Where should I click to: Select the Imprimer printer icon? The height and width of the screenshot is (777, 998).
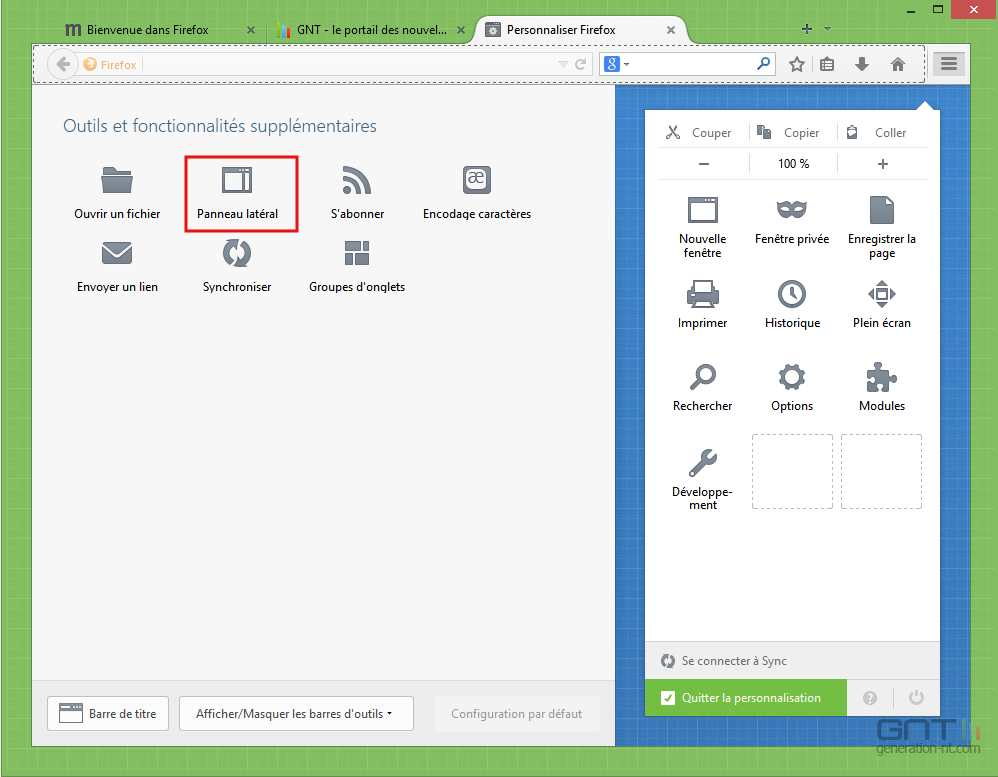703,294
